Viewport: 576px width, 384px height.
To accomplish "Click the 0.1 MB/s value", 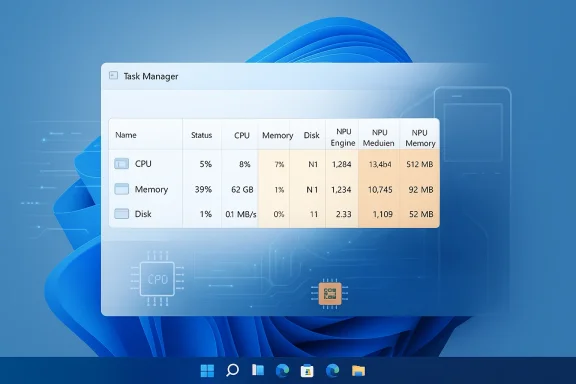I will (x=241, y=214).
